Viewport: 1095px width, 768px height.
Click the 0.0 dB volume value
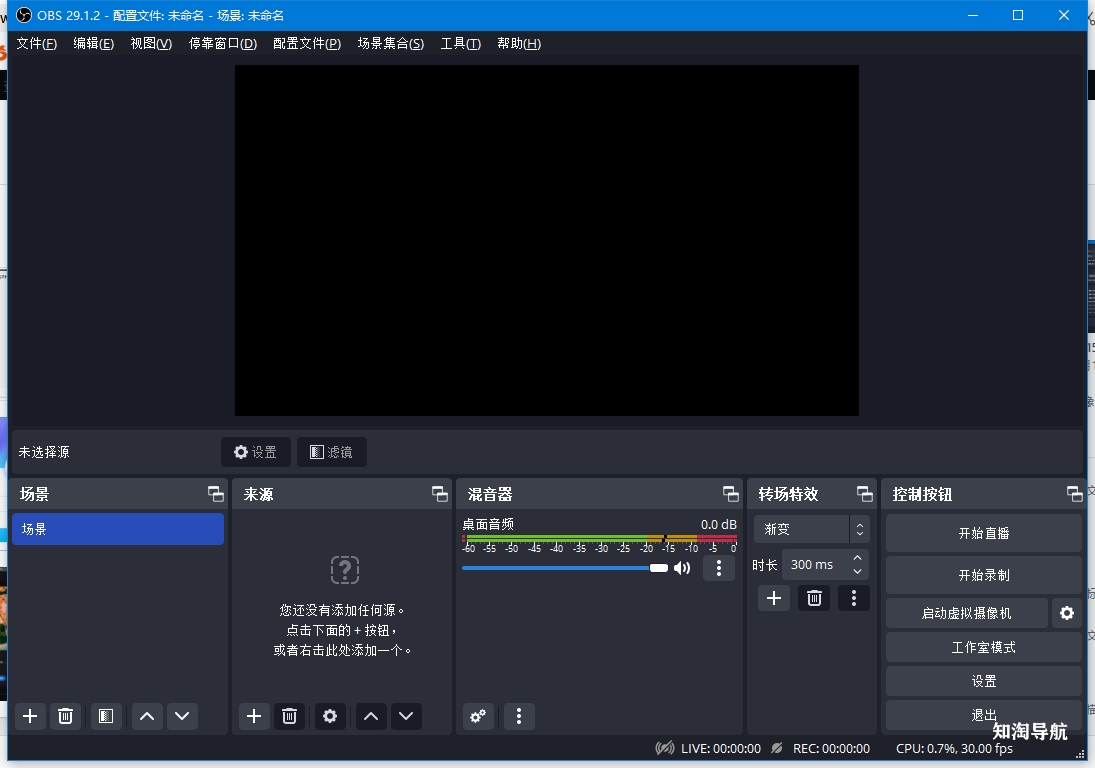tap(719, 524)
